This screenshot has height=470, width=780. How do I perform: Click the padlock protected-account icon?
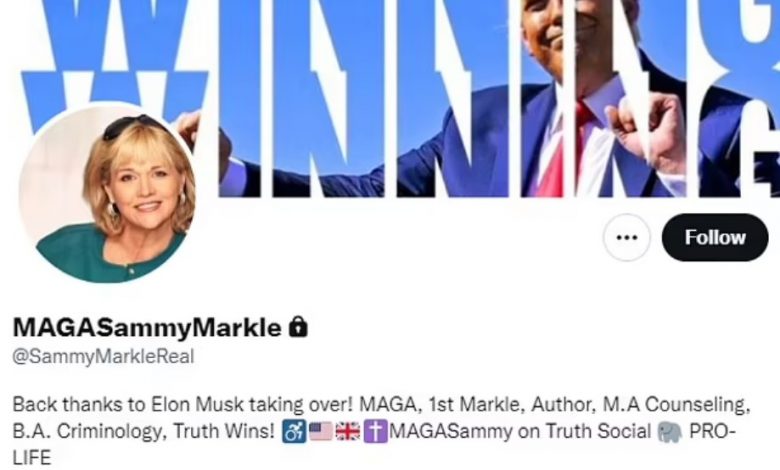tap(298, 327)
